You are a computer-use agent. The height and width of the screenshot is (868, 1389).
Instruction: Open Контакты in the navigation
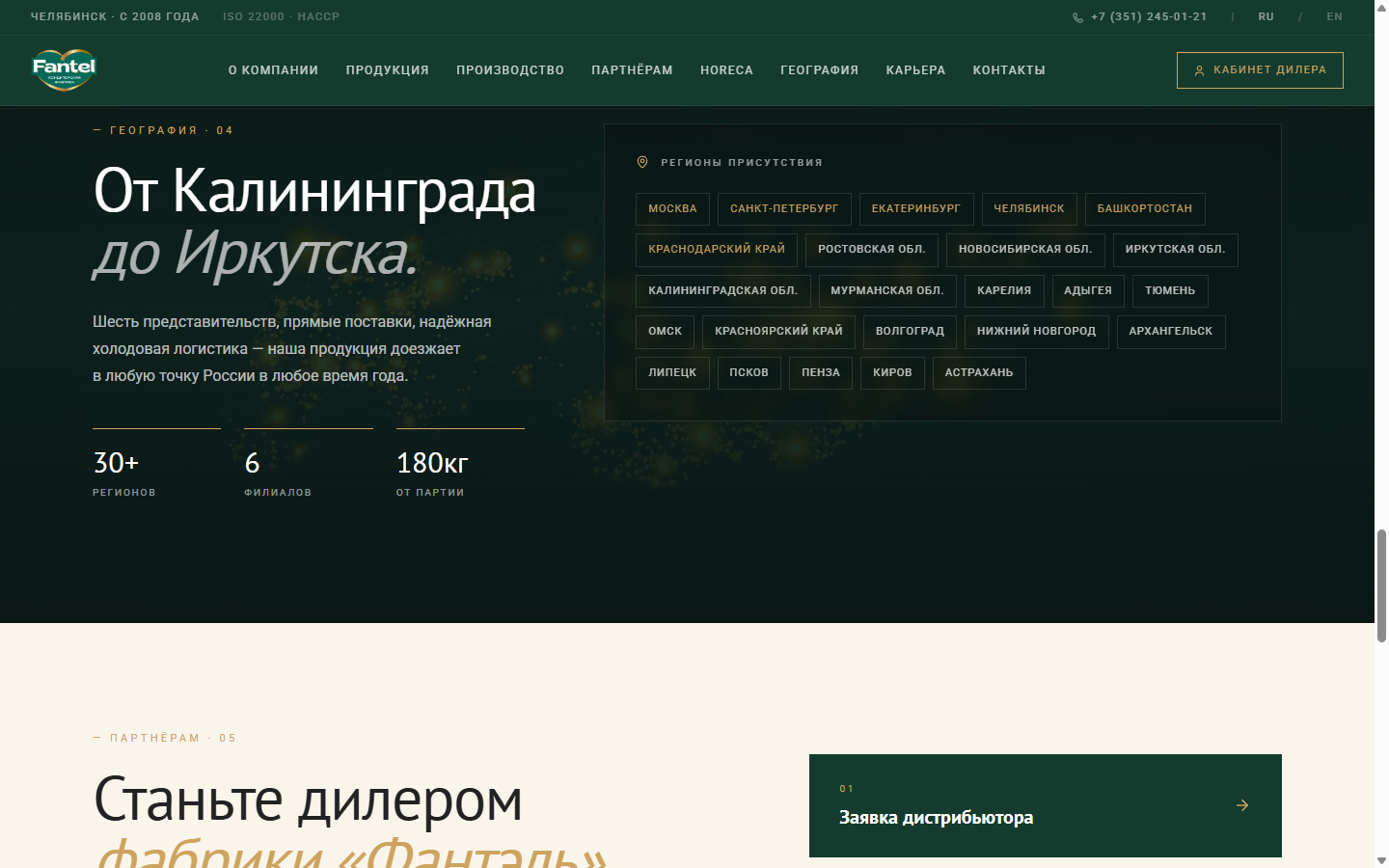1009,70
